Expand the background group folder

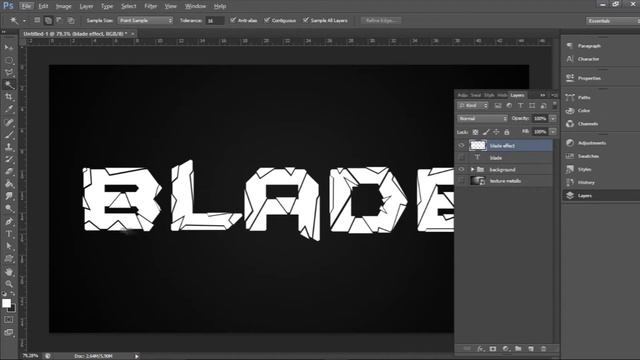click(472, 169)
